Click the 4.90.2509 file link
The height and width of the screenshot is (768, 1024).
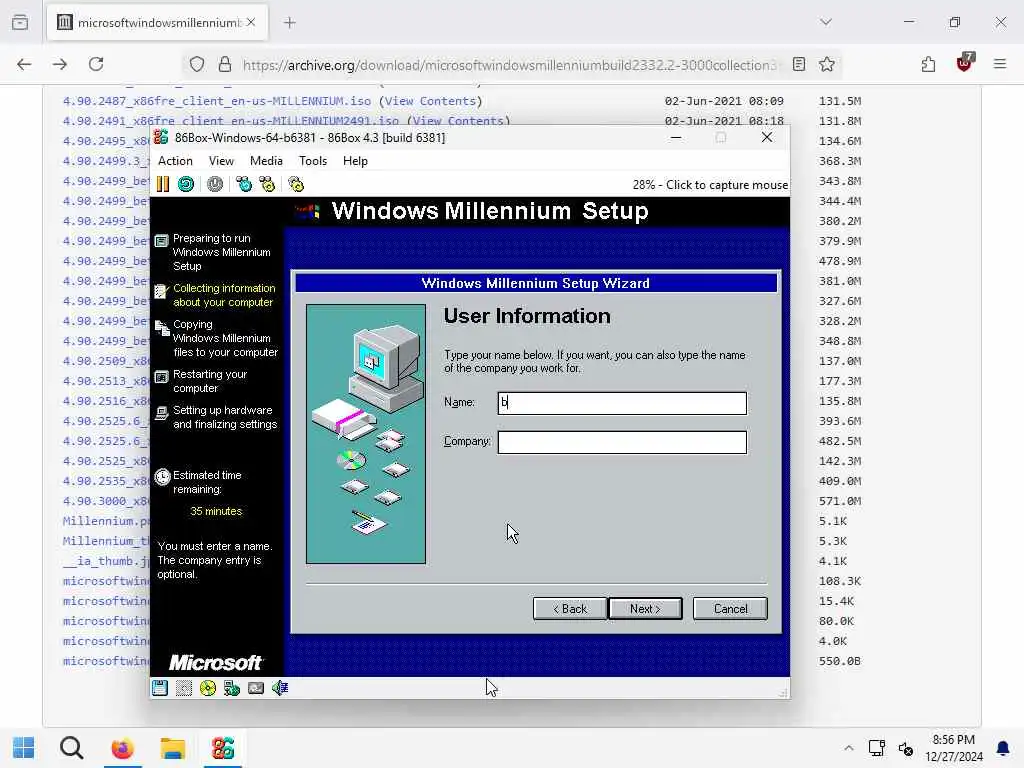coord(106,361)
